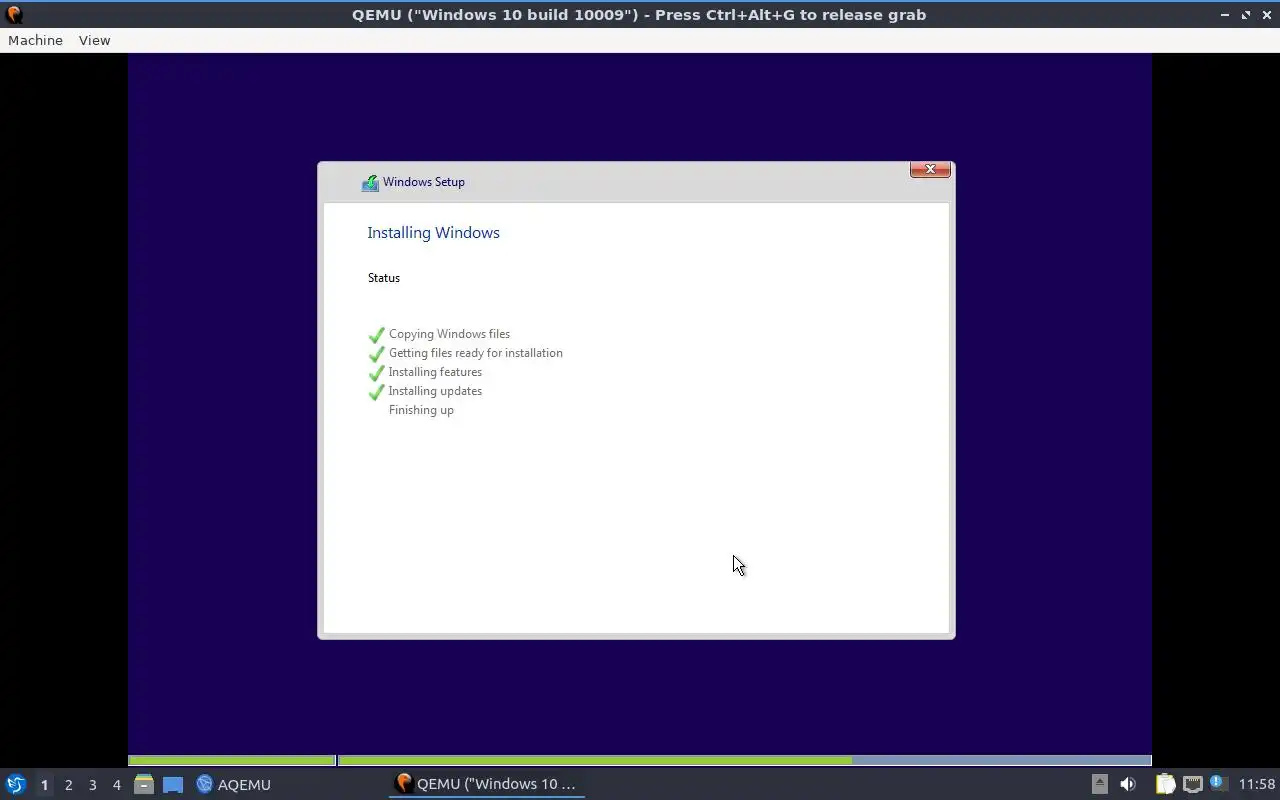Click the 'Installing features' text
This screenshot has height=800, width=1280.
(x=435, y=372)
